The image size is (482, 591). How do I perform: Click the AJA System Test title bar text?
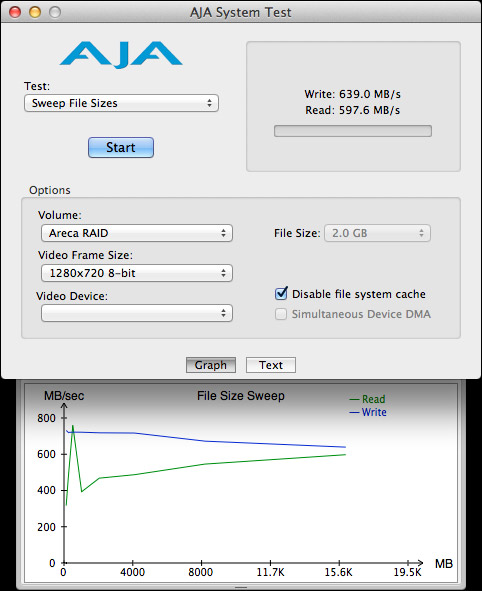(240, 12)
